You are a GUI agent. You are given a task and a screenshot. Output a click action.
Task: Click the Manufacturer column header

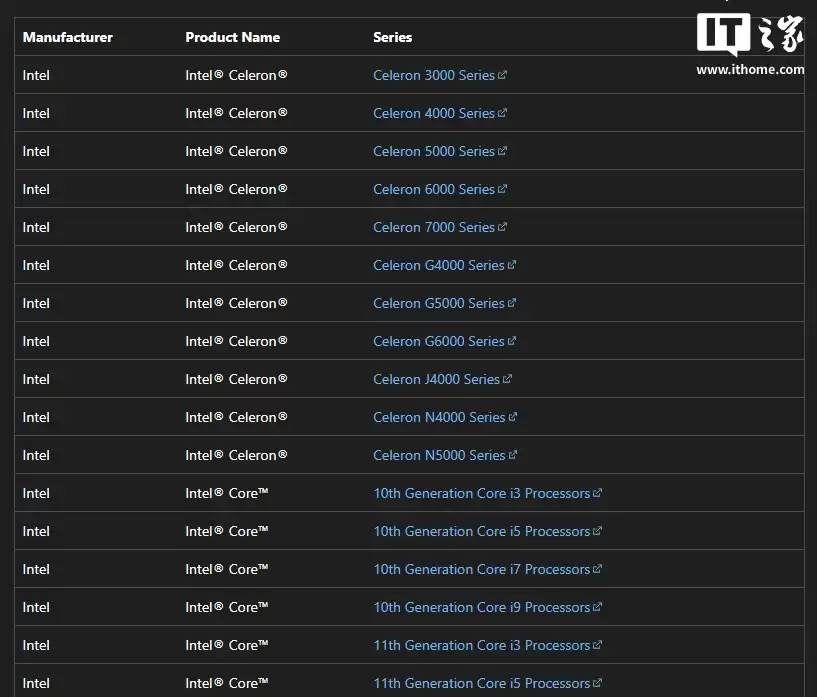pos(67,37)
